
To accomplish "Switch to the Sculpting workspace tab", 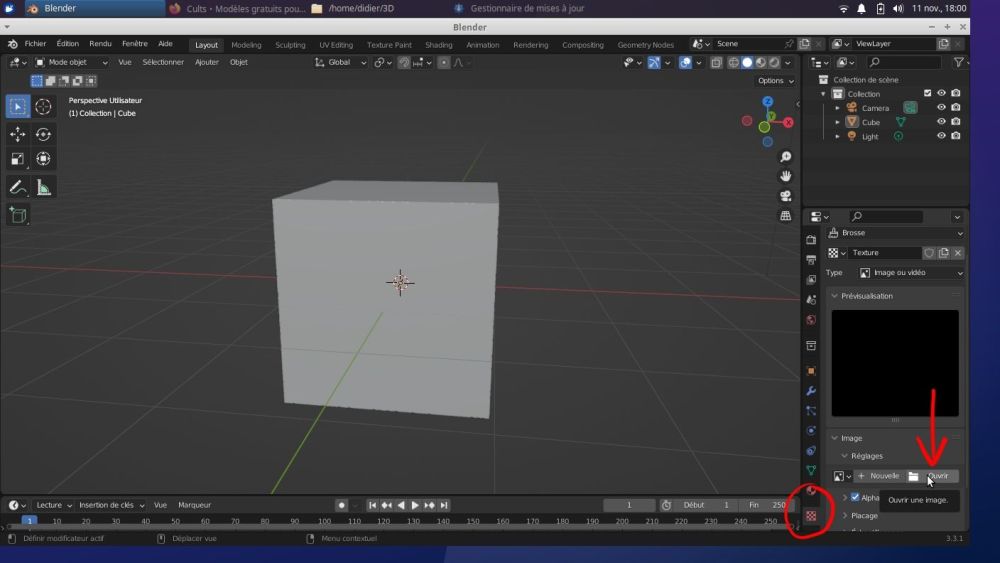I will pos(290,45).
